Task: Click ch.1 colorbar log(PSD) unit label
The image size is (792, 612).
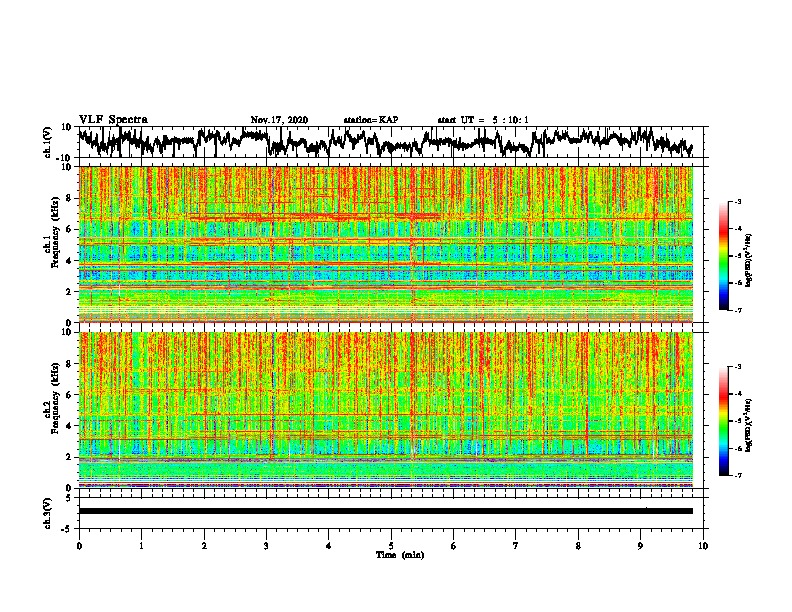Action: coord(749,260)
